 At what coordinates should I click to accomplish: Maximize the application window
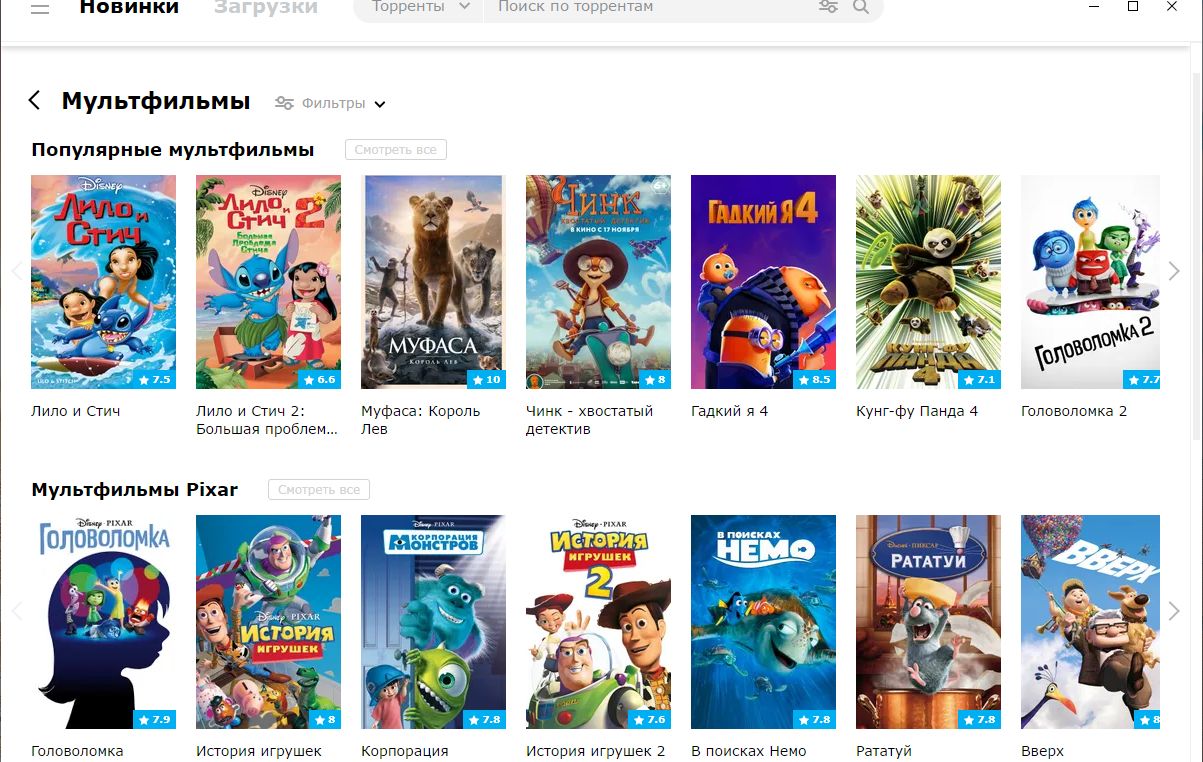pos(1133,6)
